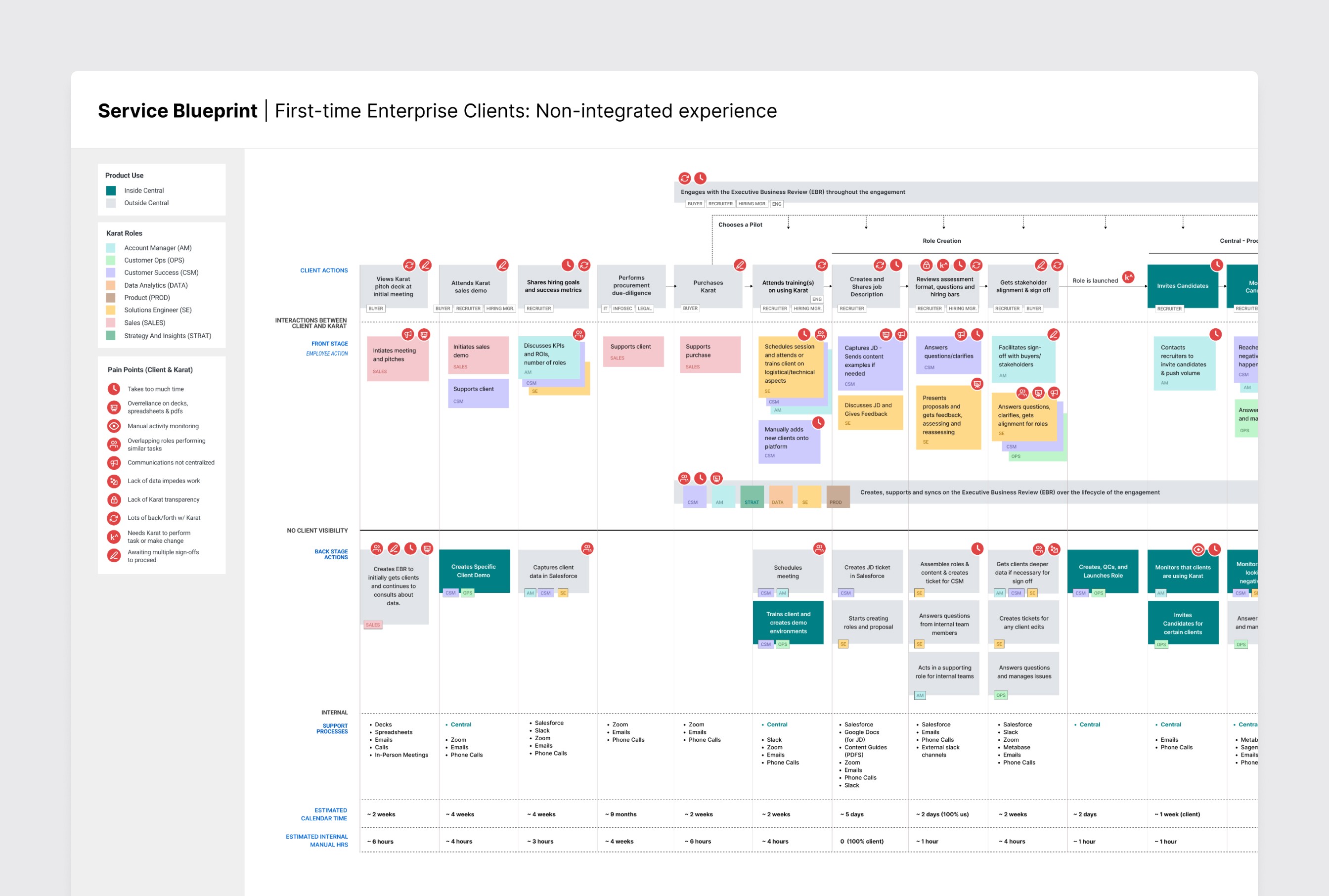Click the 'Communications not centralized' megaphone legend icon
1329x896 pixels.
point(114,463)
